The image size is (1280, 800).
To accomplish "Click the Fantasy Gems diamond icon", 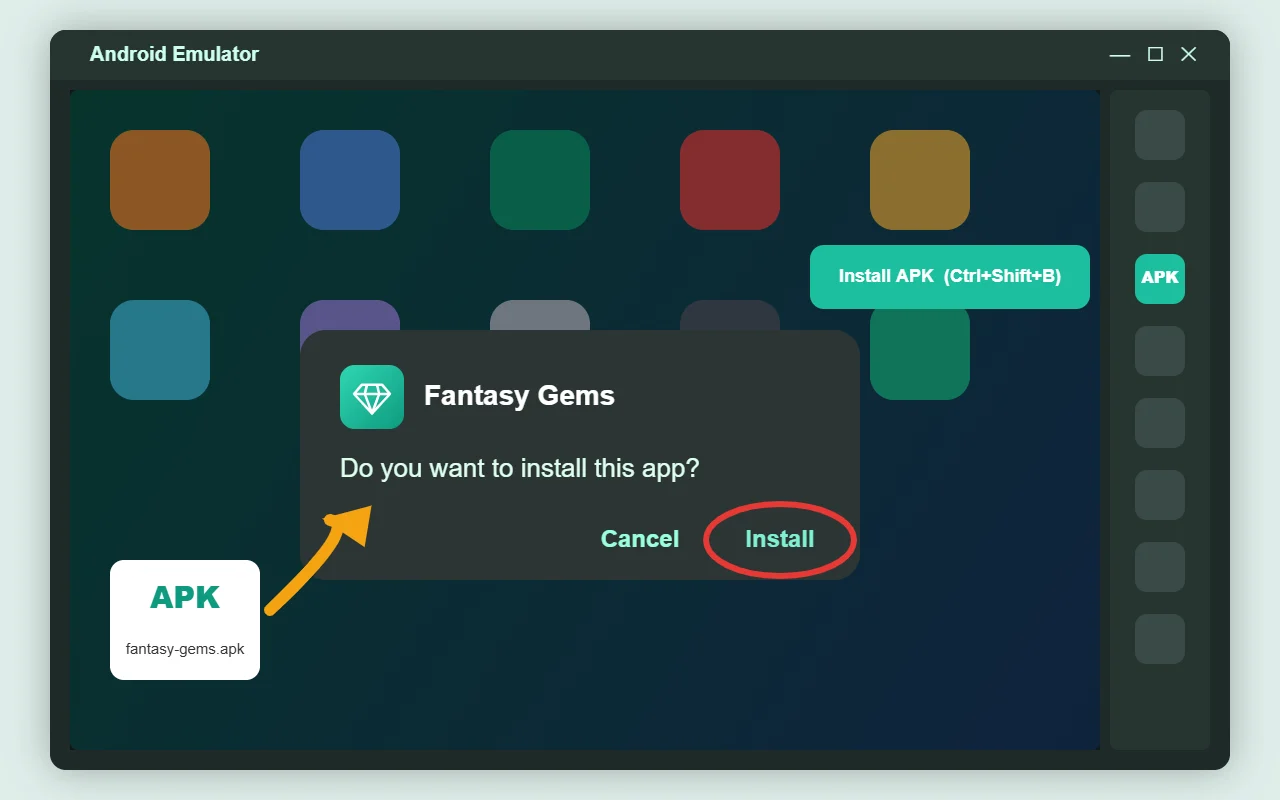I will point(372,397).
